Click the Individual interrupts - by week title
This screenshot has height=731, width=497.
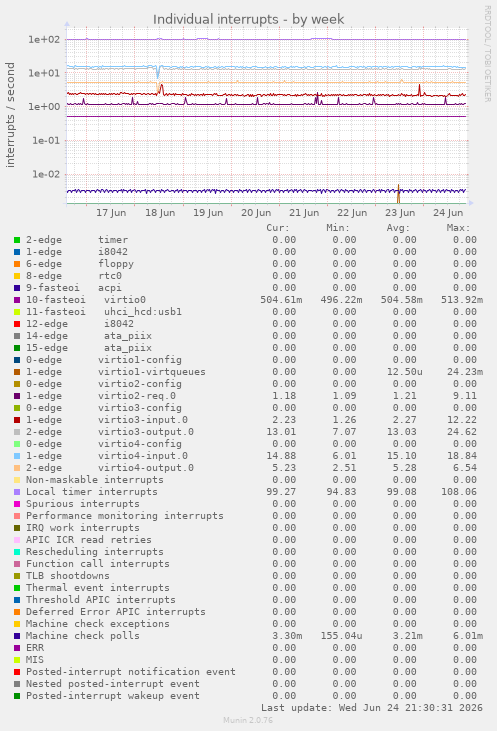(x=248, y=20)
